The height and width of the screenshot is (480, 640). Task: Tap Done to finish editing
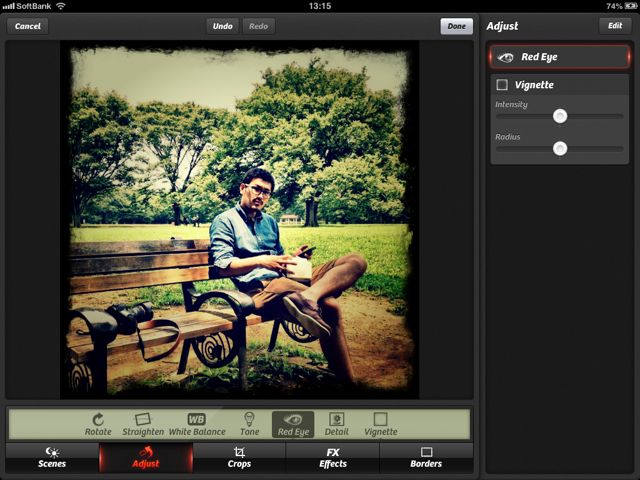point(456,26)
